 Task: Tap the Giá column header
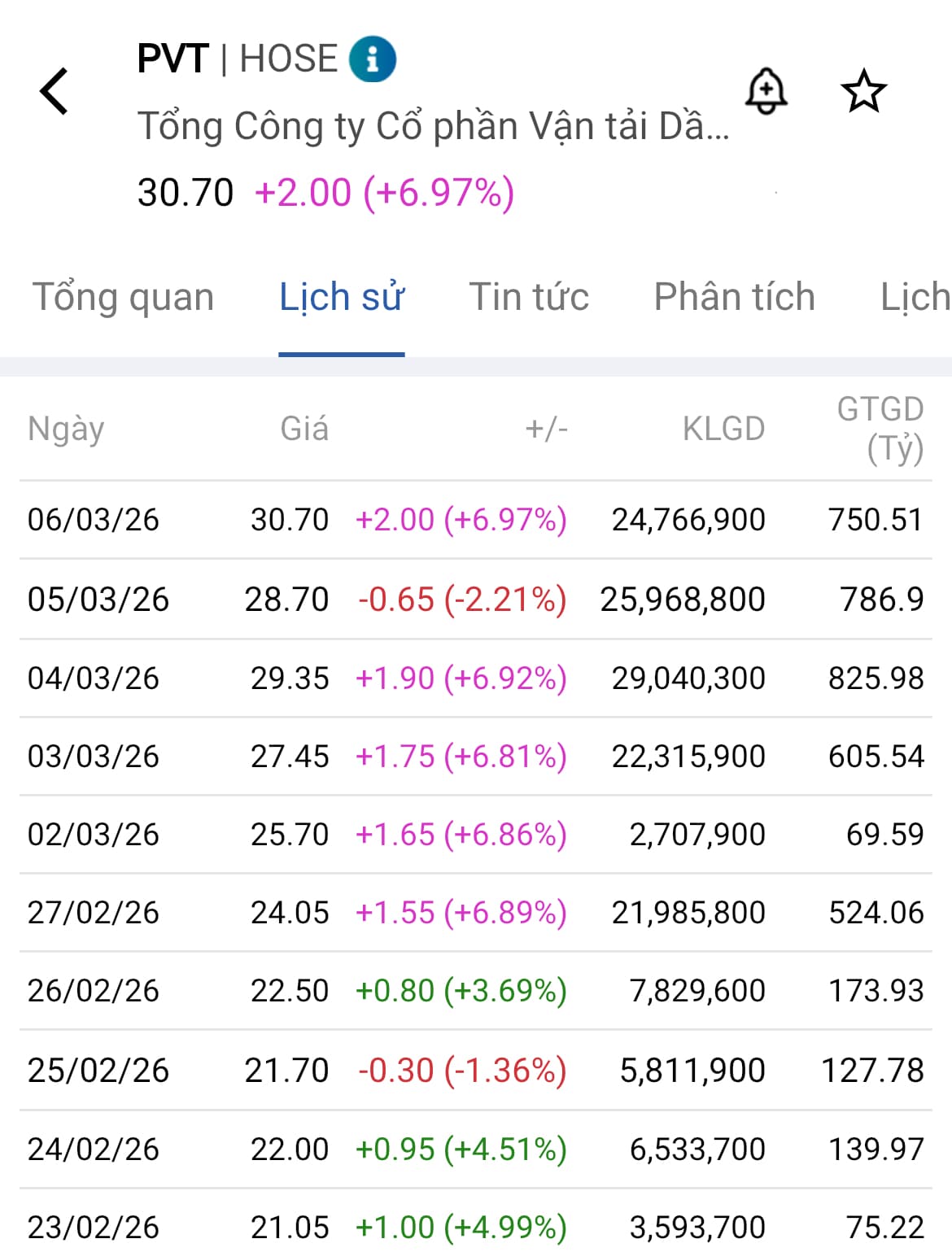304,429
